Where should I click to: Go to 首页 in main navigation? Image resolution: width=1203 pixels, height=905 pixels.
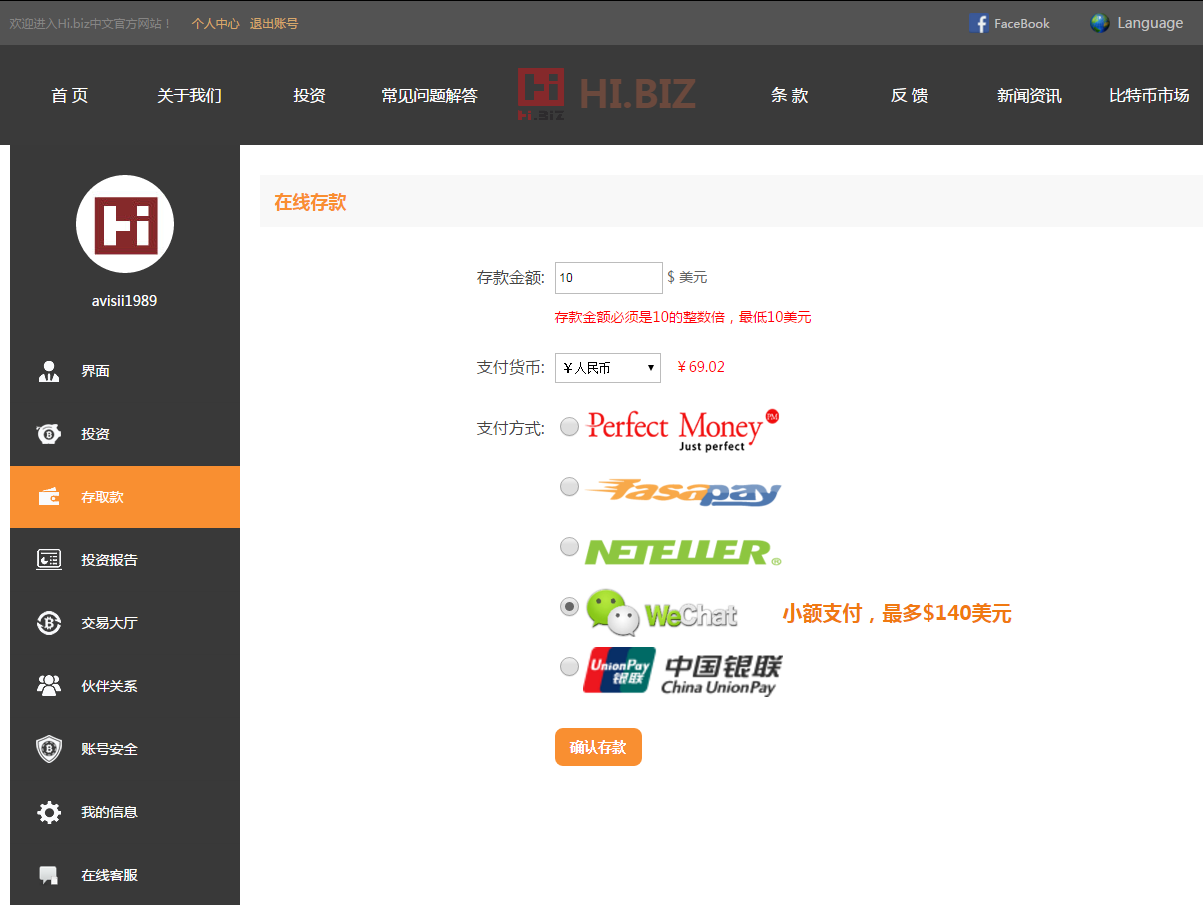tap(70, 95)
